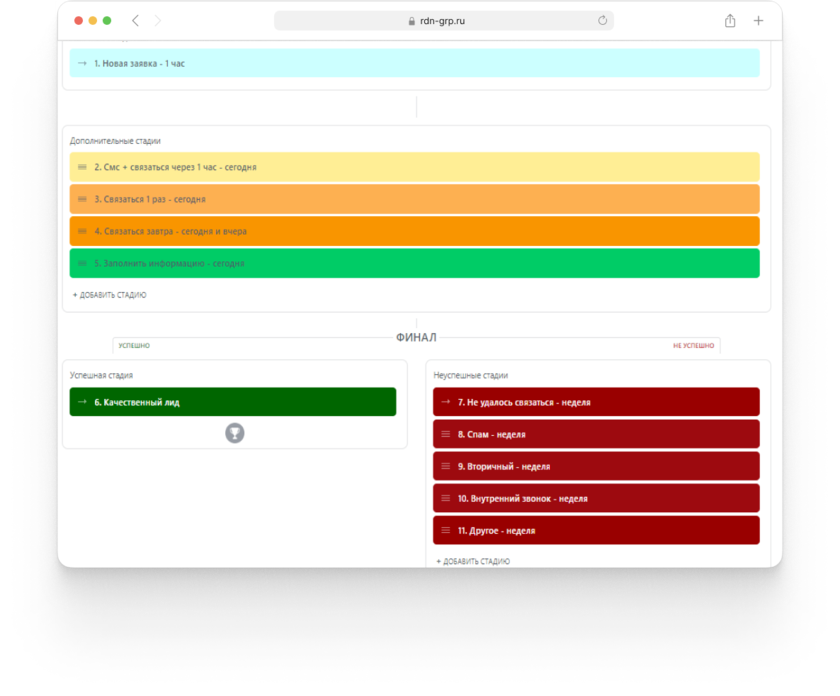Click the trophy icon under the successful stage
Image resolution: width=840 pixels, height=696 pixels.
pos(235,433)
